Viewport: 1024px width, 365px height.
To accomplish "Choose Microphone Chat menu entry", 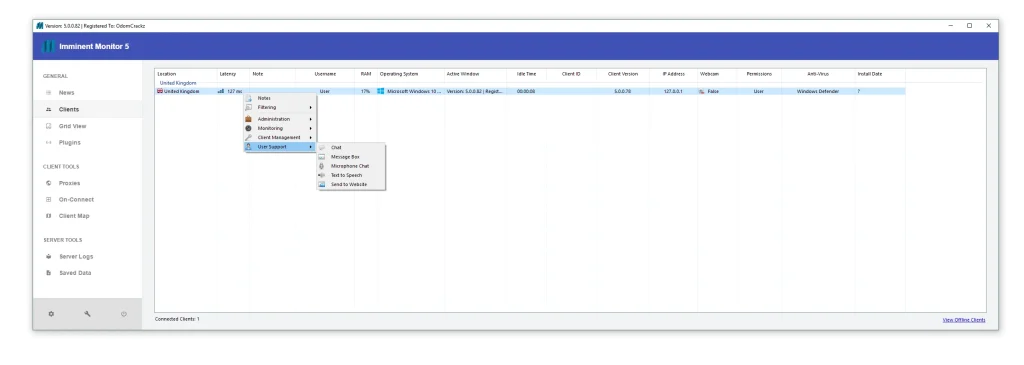I will click(x=351, y=166).
